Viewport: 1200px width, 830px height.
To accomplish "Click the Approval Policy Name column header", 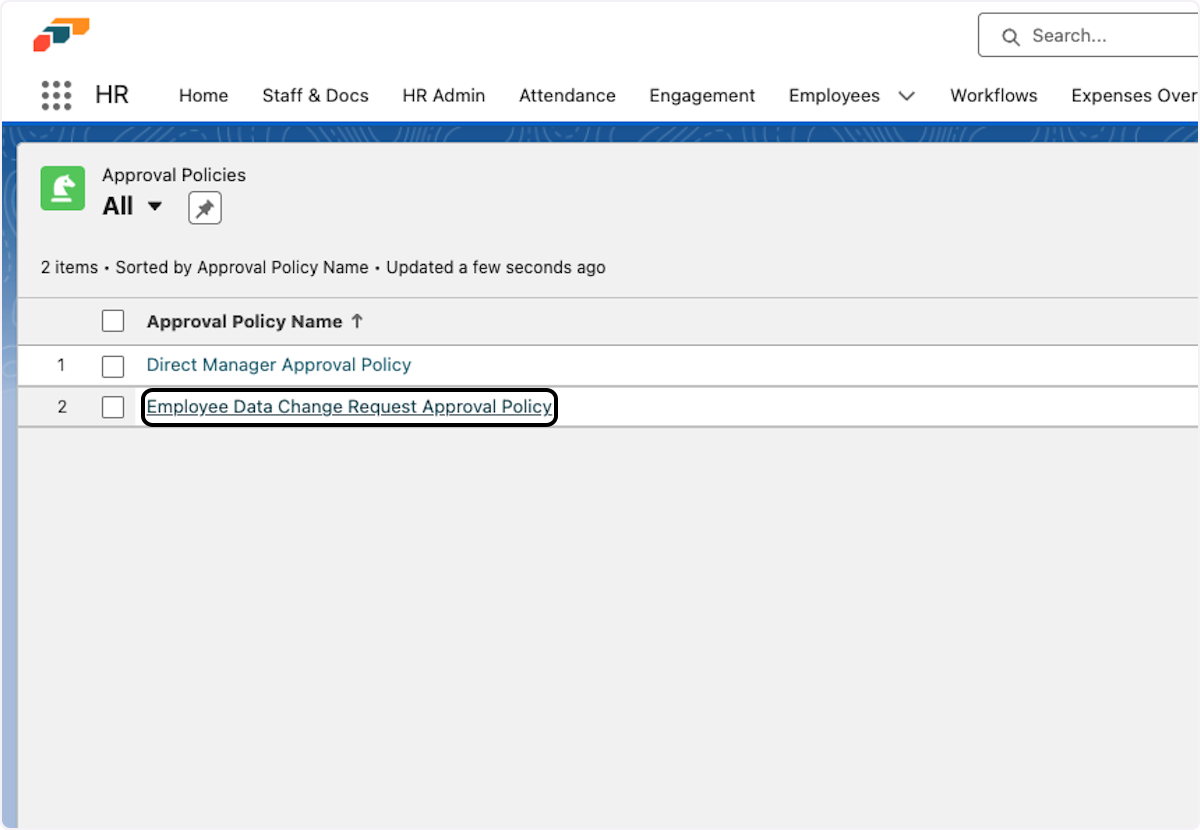I will pos(243,321).
